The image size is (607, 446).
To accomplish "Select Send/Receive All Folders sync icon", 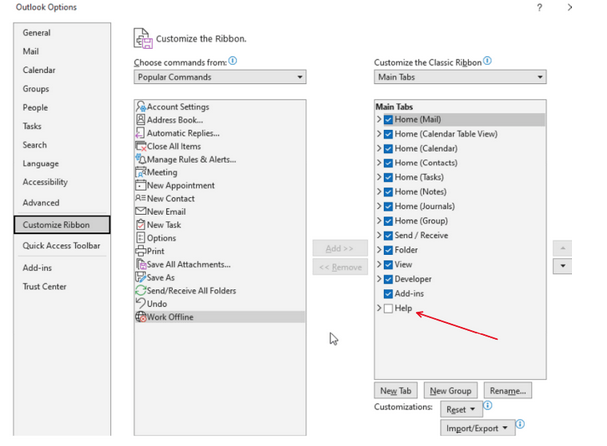I will point(141,290).
